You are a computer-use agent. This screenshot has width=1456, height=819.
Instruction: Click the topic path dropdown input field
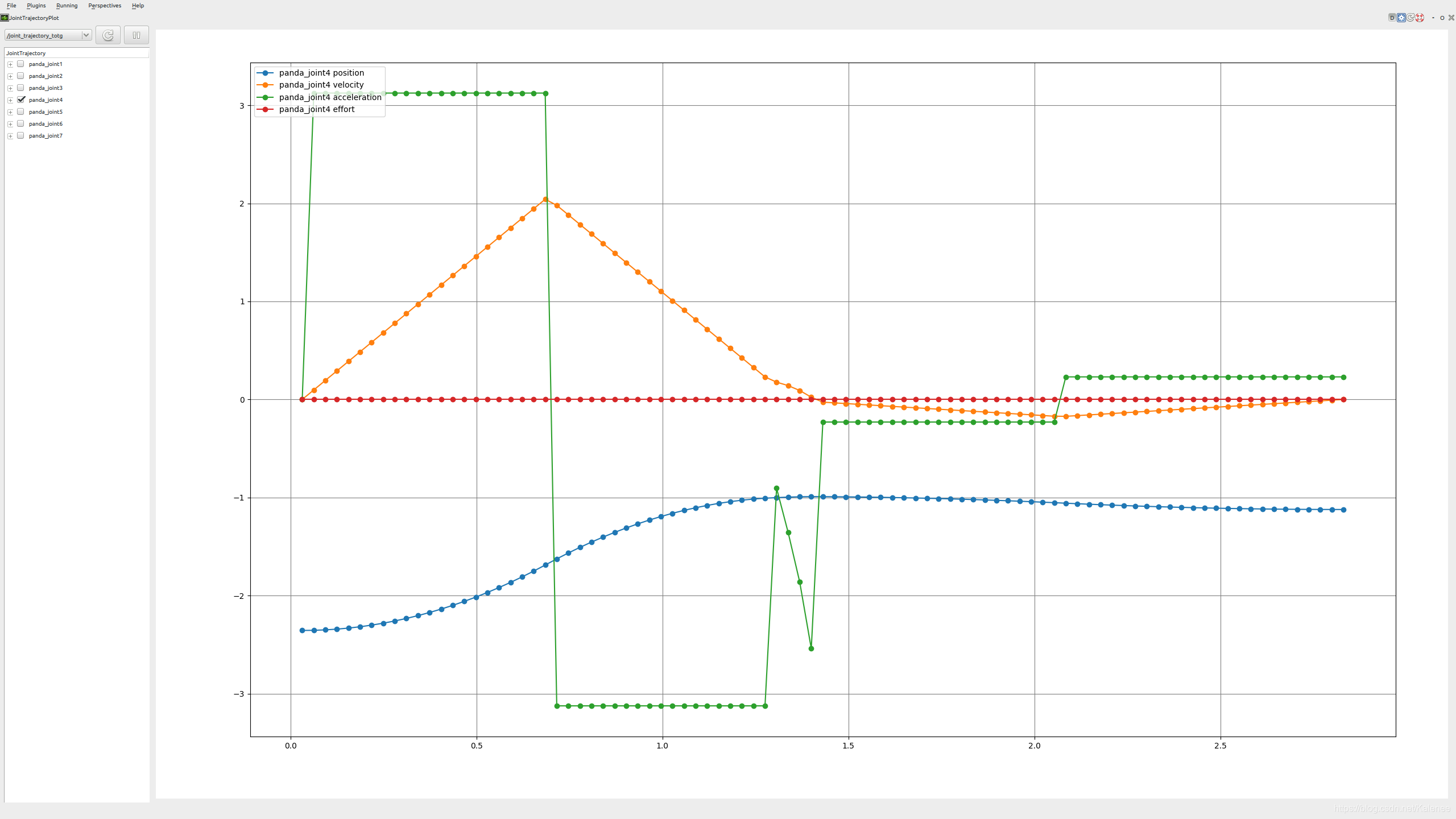tap(46, 35)
